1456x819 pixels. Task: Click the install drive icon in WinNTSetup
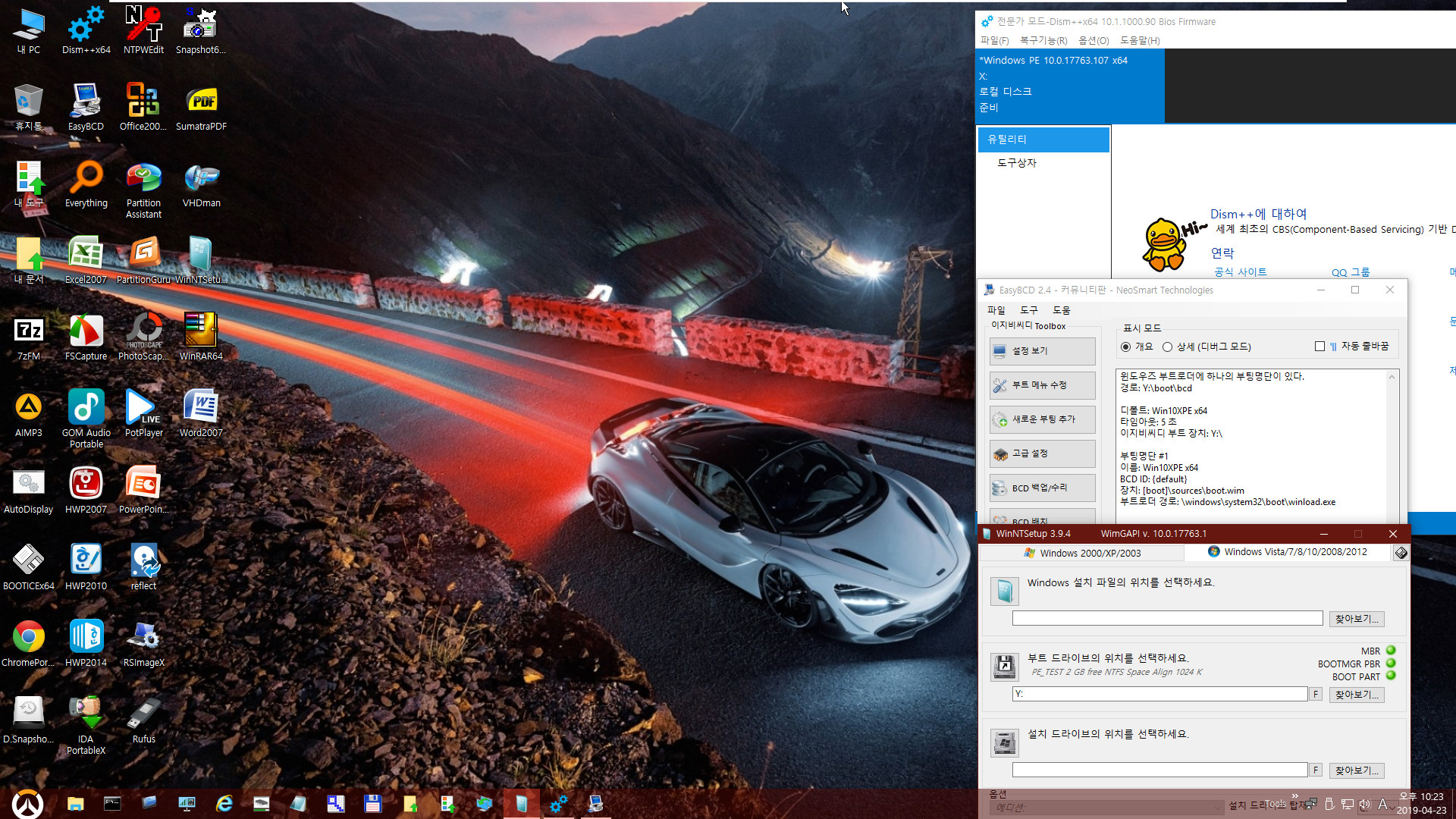(1005, 742)
